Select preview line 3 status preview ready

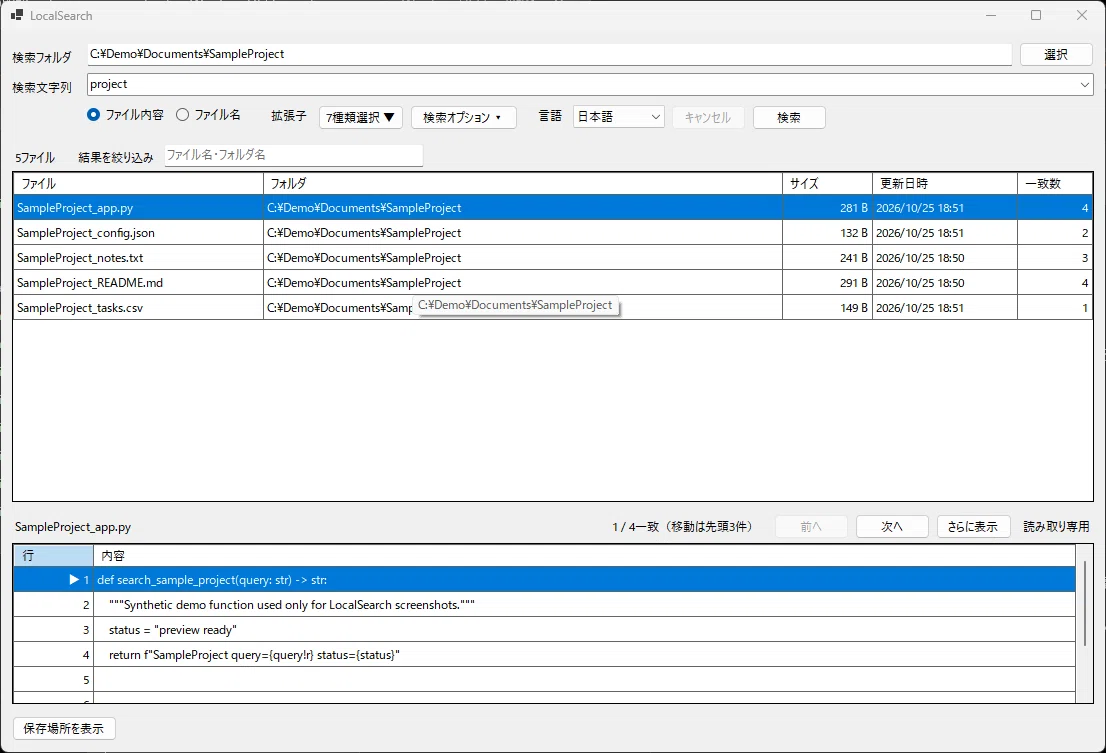[545, 630]
